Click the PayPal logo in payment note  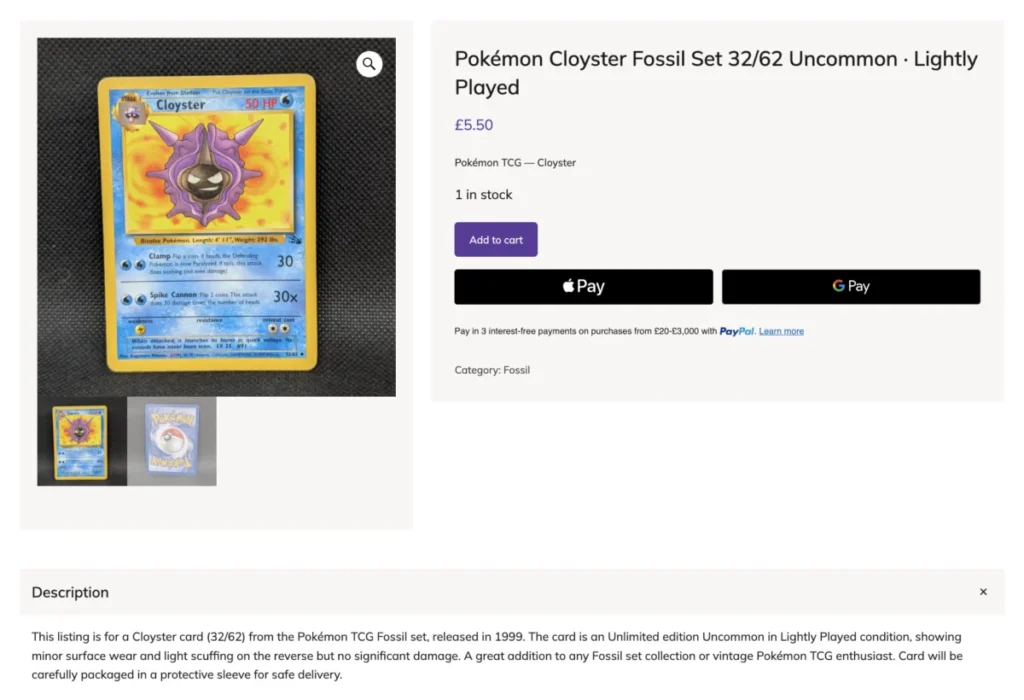pyautogui.click(x=737, y=331)
